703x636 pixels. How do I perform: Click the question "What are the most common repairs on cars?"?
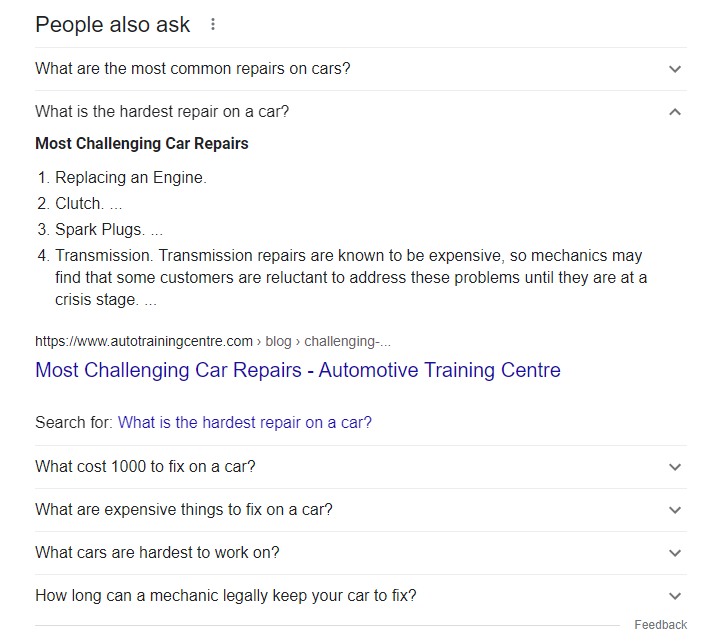(193, 69)
